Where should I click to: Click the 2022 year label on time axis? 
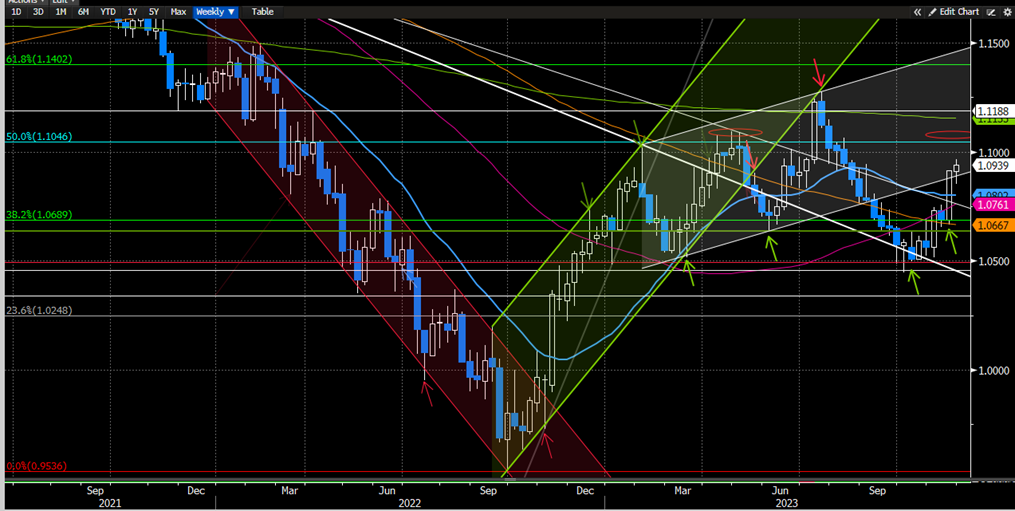coord(409,503)
